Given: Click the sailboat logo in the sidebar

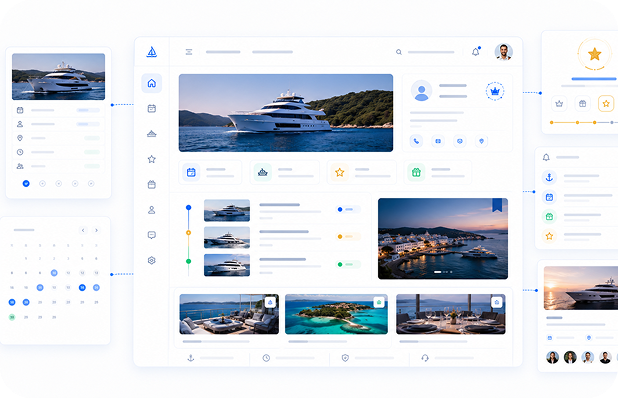Looking at the screenshot, I should click(152, 52).
